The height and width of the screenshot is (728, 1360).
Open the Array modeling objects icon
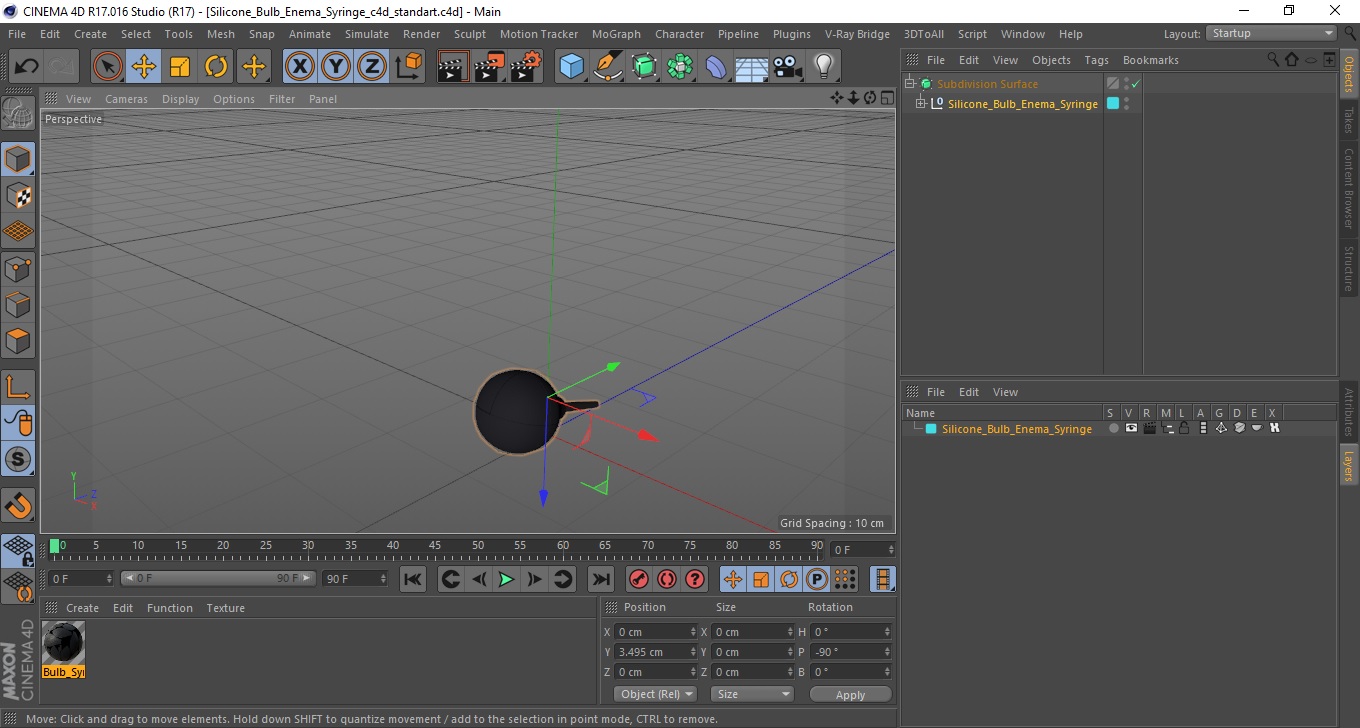(x=680, y=67)
